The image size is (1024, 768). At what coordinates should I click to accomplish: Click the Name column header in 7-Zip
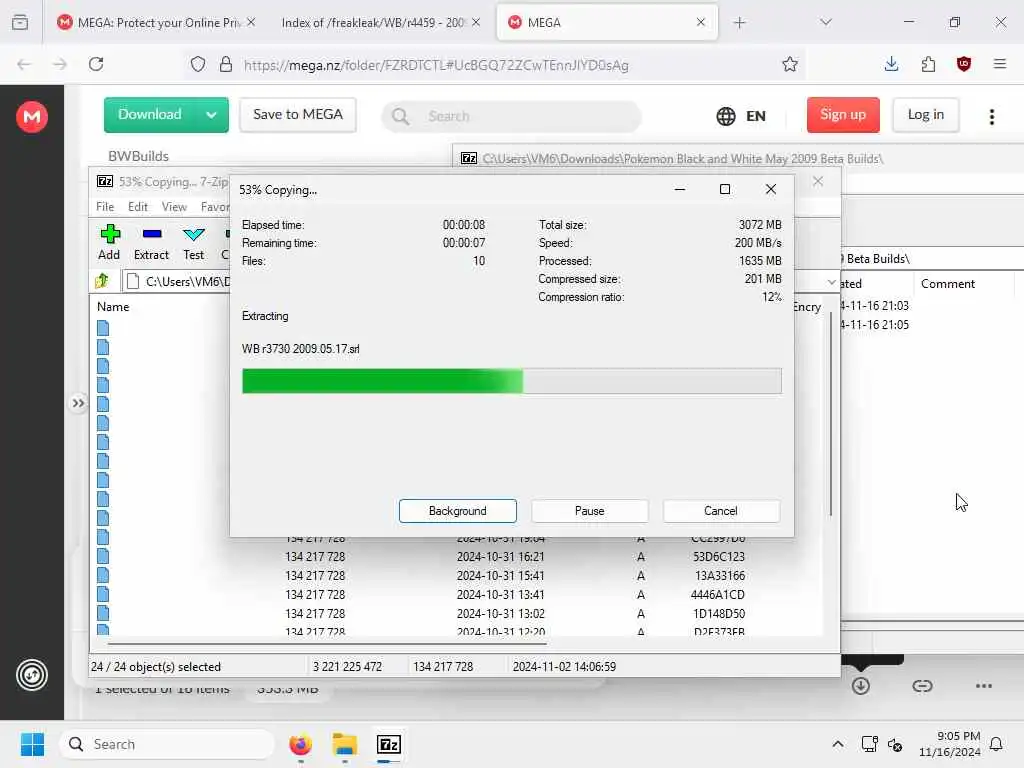pyautogui.click(x=113, y=307)
